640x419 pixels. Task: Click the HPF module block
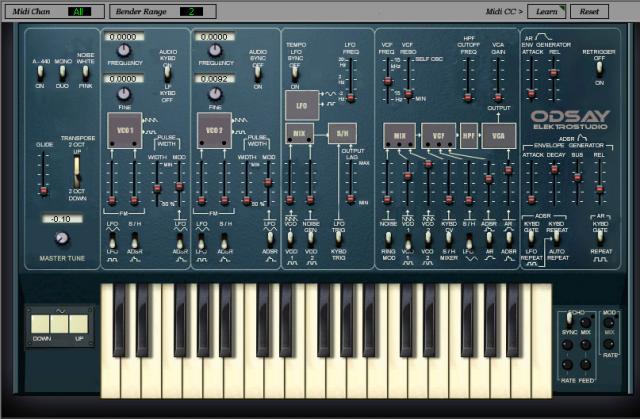tap(469, 133)
